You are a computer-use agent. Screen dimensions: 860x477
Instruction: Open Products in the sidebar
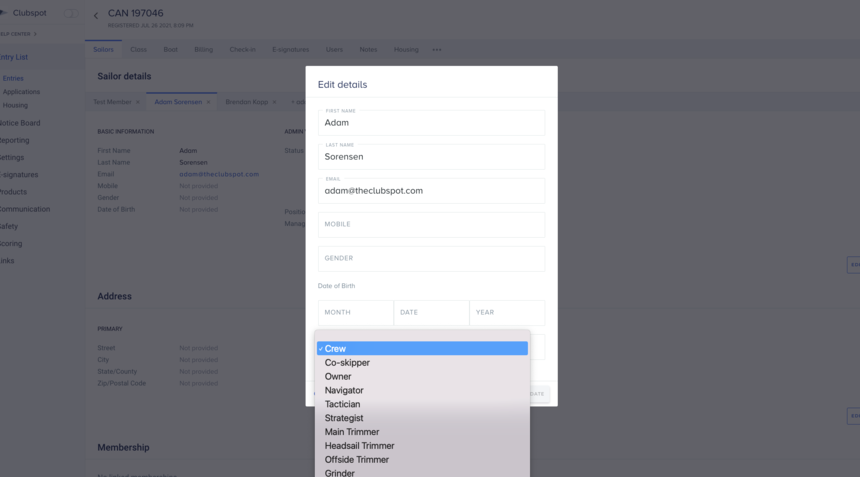[13, 192]
